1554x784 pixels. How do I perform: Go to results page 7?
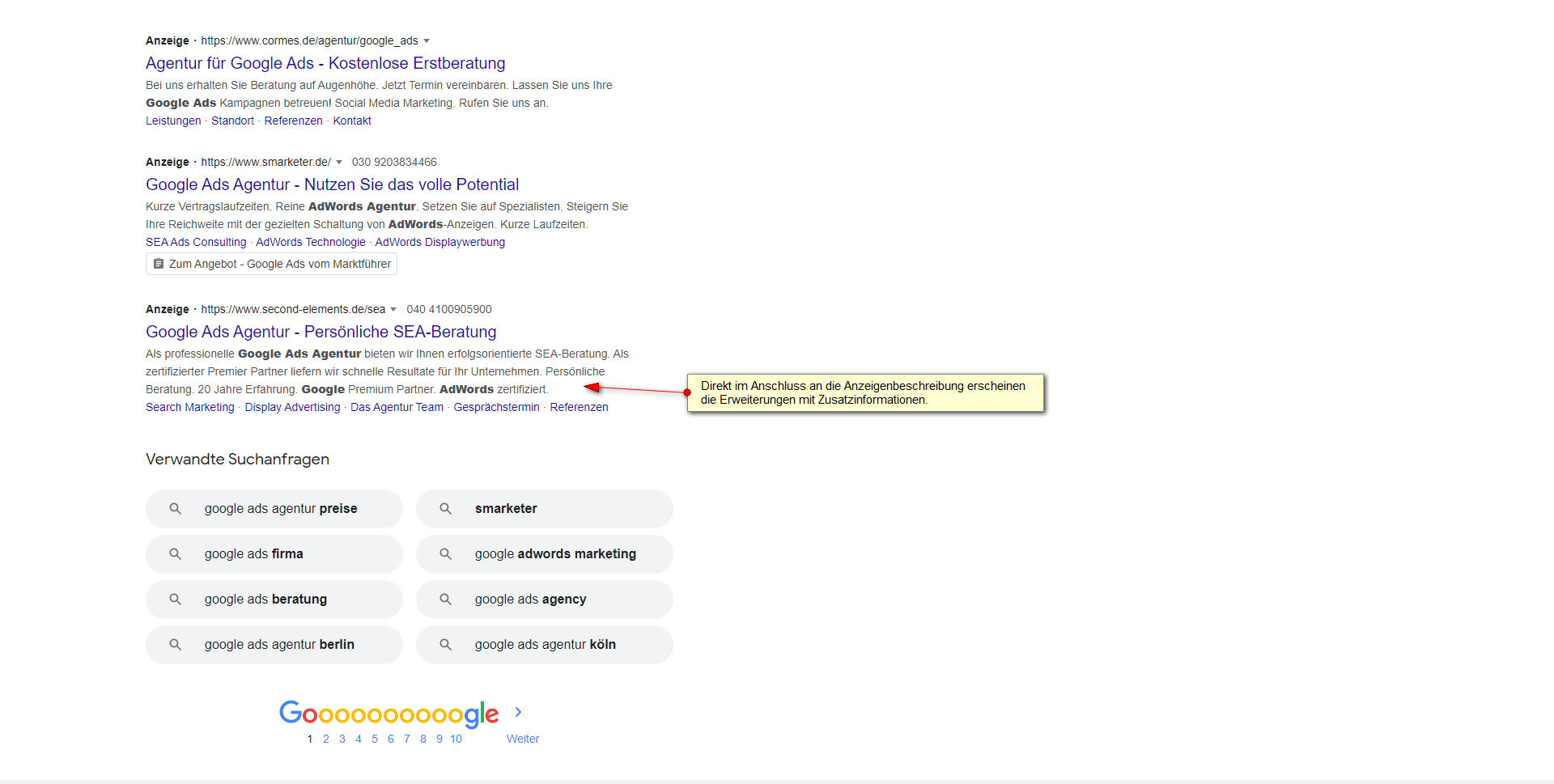click(x=407, y=739)
